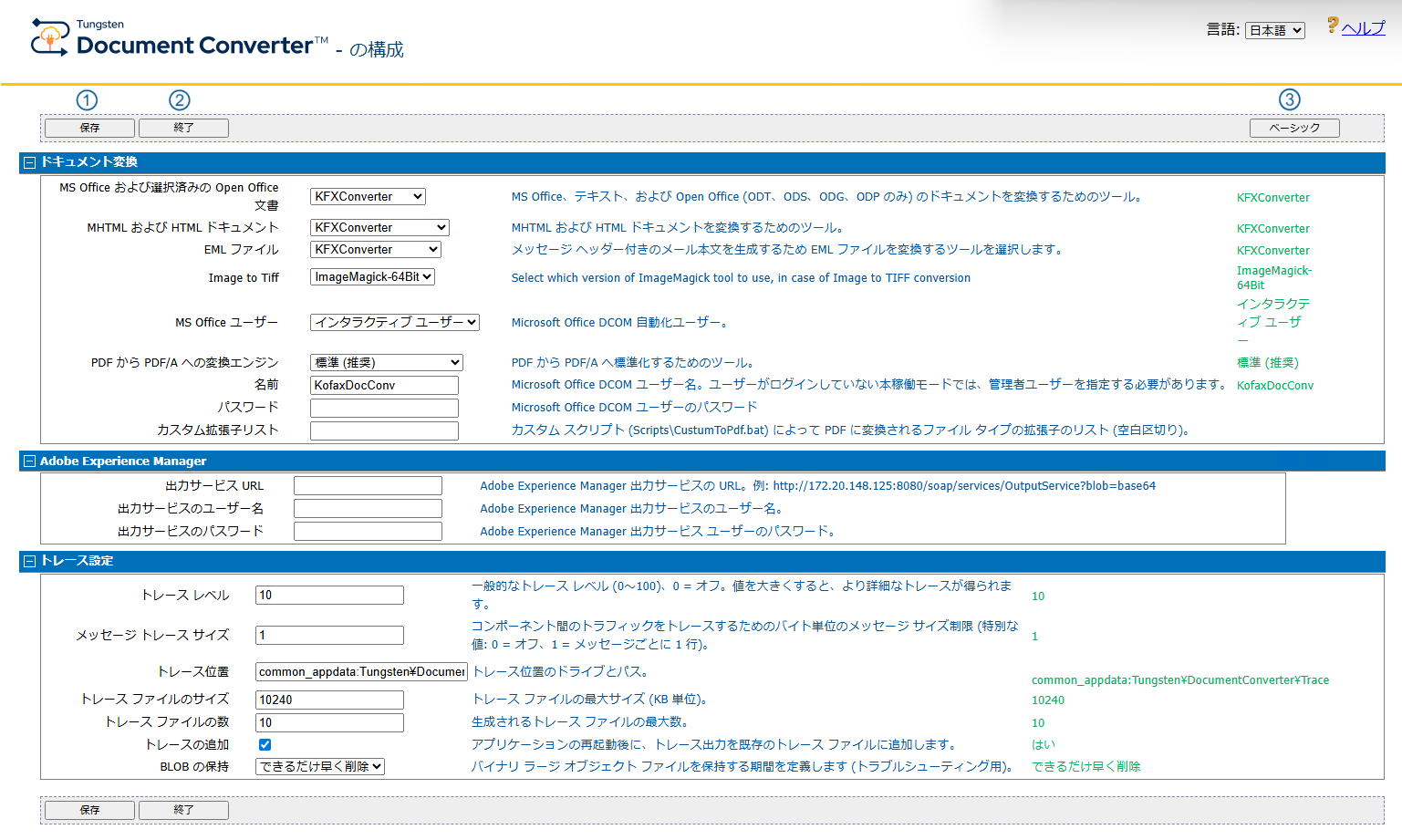Click the Microsoft Office DCOM 自動化ユーザー description
This screenshot has width=1402, height=840.
click(x=619, y=323)
